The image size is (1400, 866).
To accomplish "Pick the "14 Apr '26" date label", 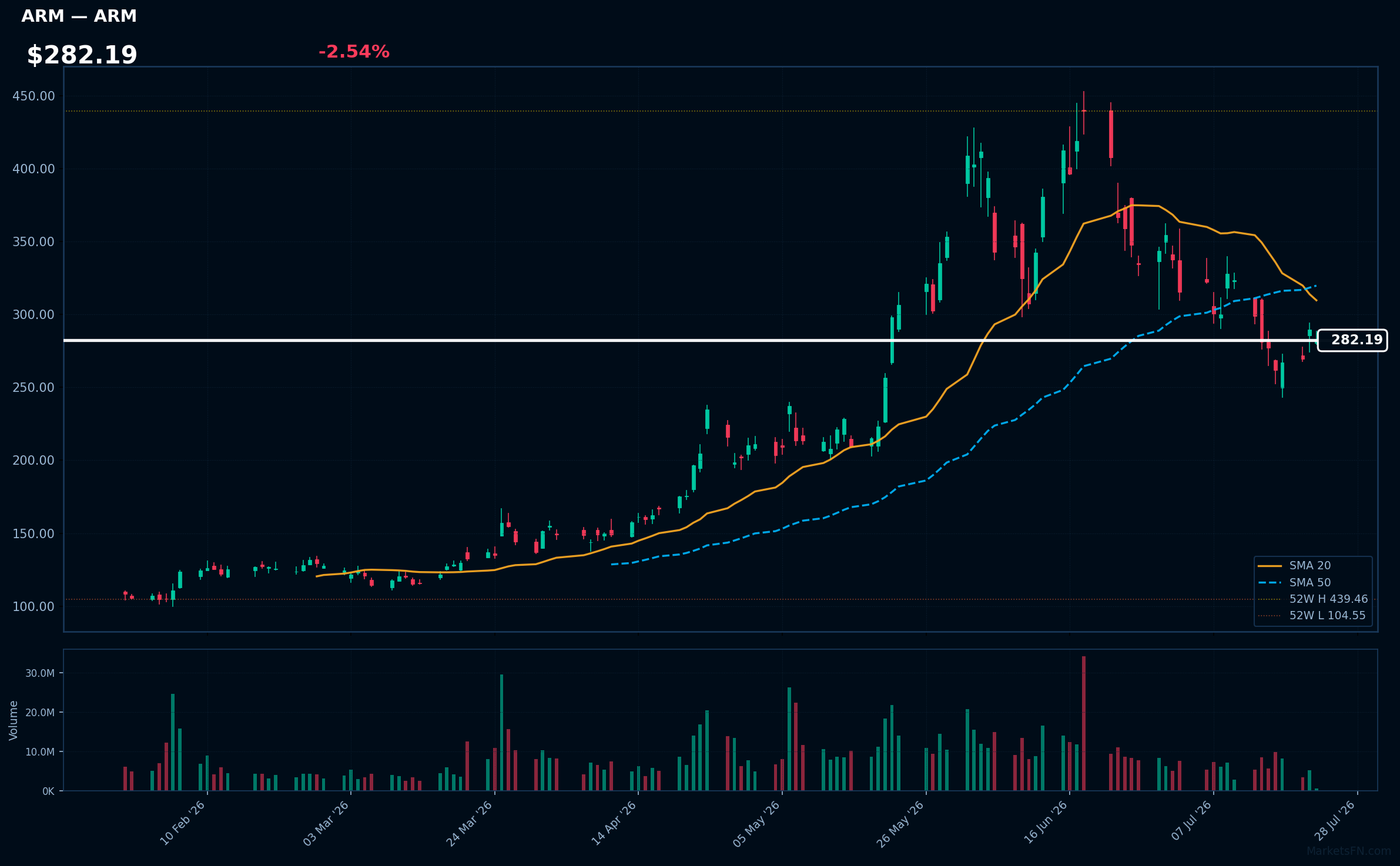I will point(614,824).
